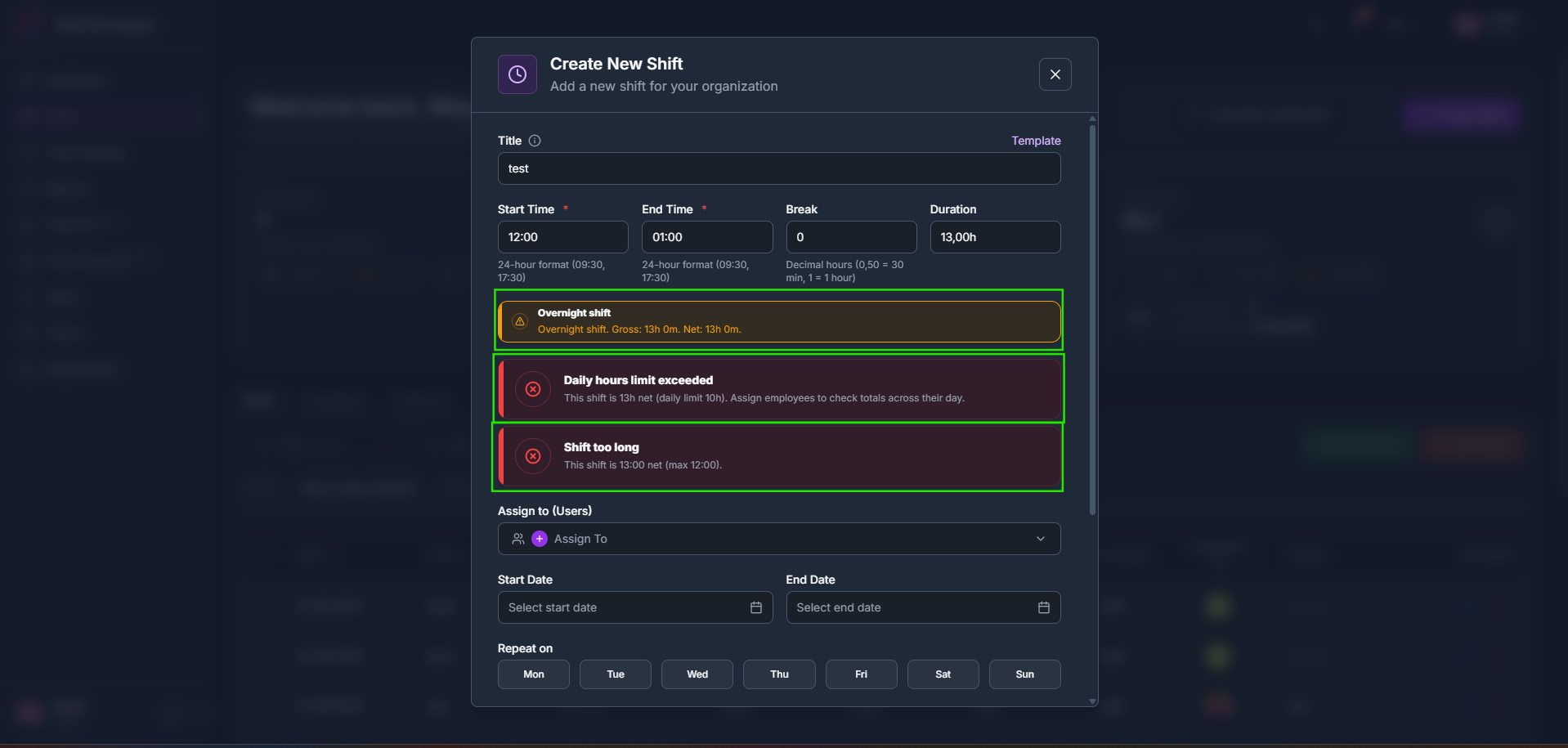Image resolution: width=1568 pixels, height=748 pixels.
Task: Toggle Mon in Repeat on
Action: coord(534,674)
